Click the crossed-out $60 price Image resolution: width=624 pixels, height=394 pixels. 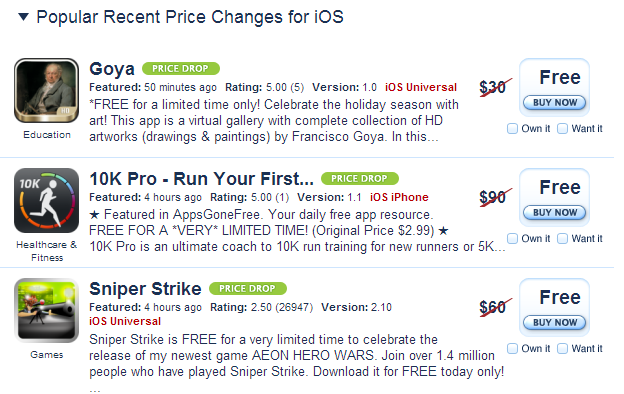pos(495,307)
